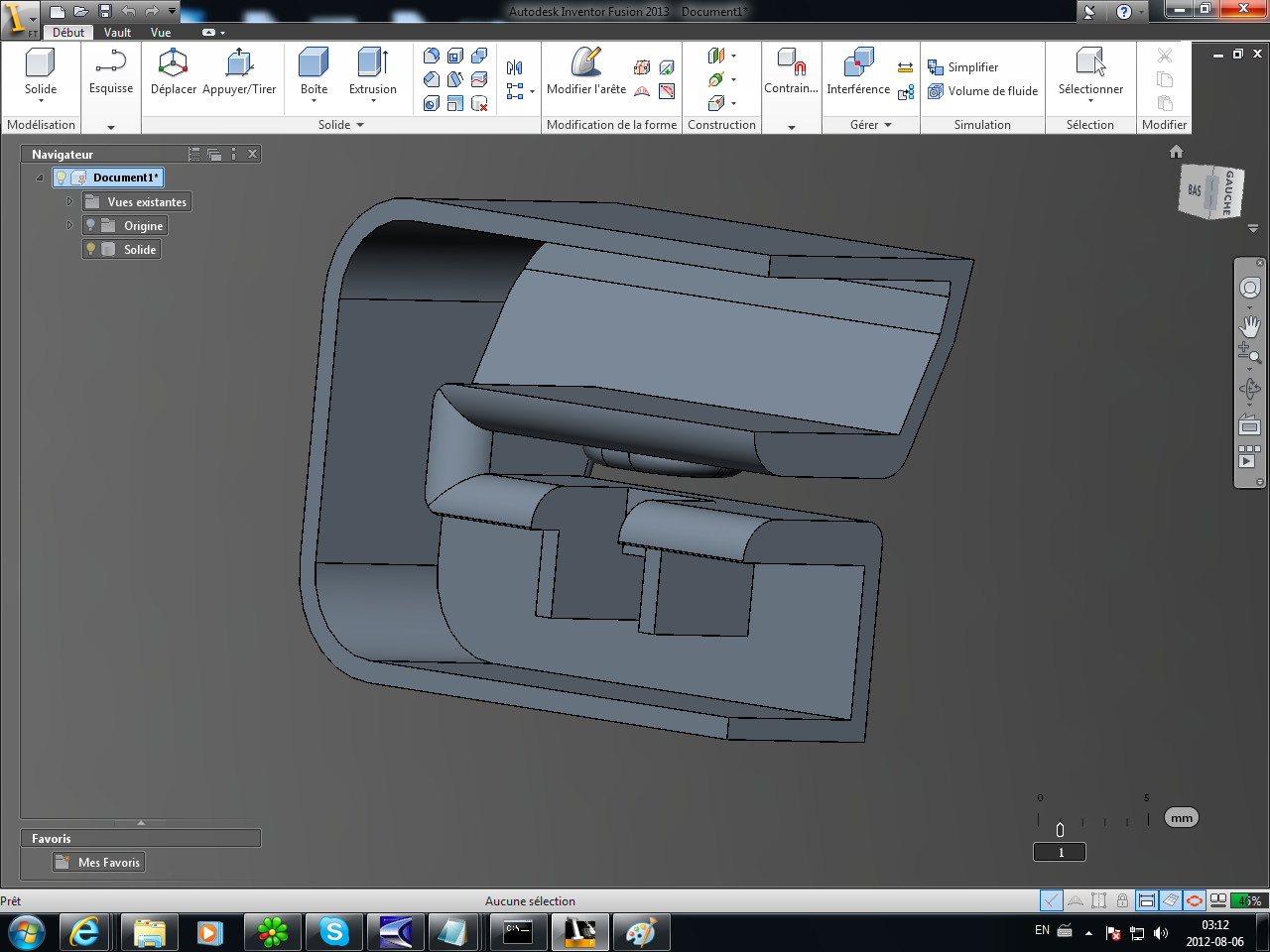The image size is (1270, 952).
Task: Select the Pan hand tool in navigation bar
Action: 1249,325
